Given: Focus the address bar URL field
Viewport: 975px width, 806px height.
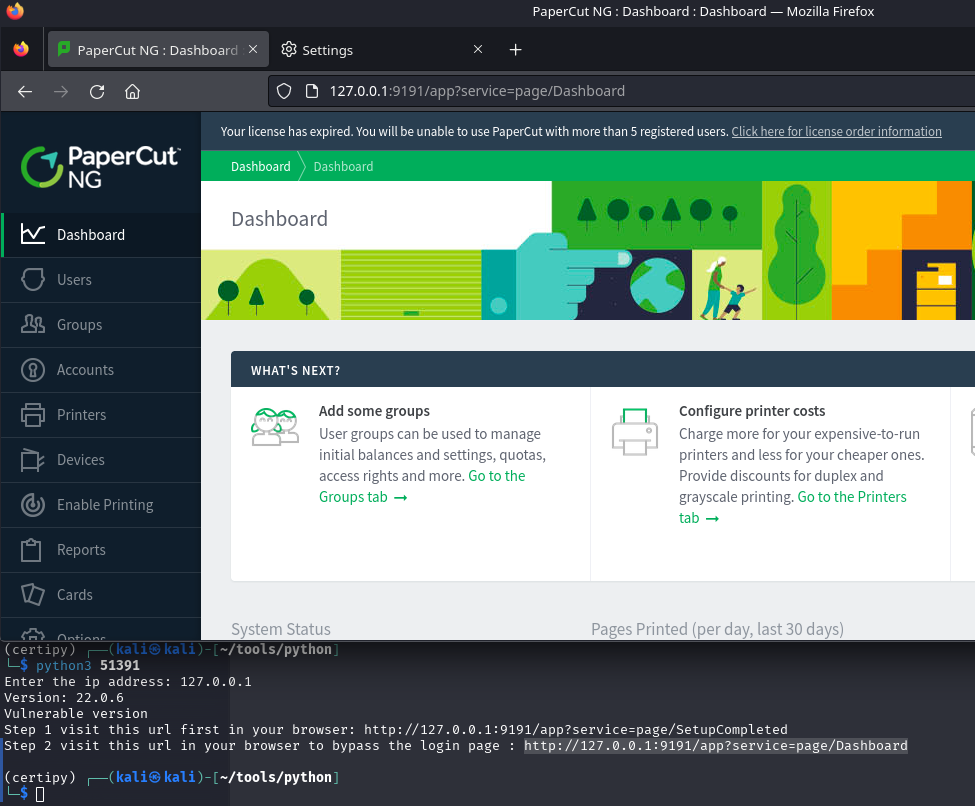Looking at the screenshot, I should (x=622, y=91).
